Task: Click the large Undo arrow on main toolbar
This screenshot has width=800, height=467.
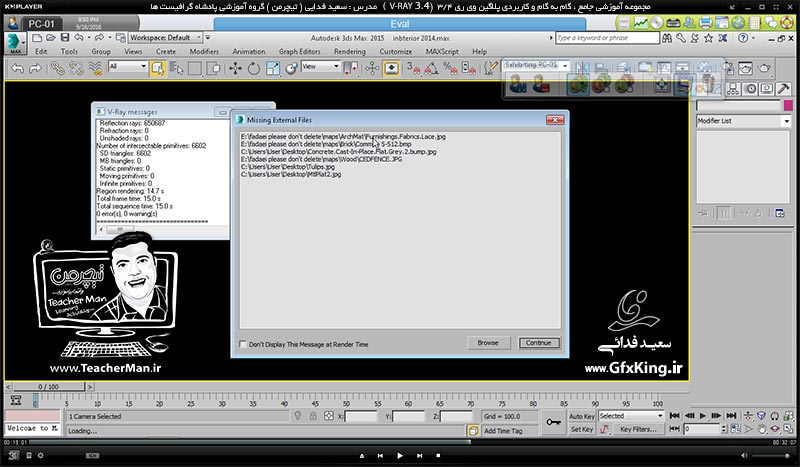Action: (17, 68)
